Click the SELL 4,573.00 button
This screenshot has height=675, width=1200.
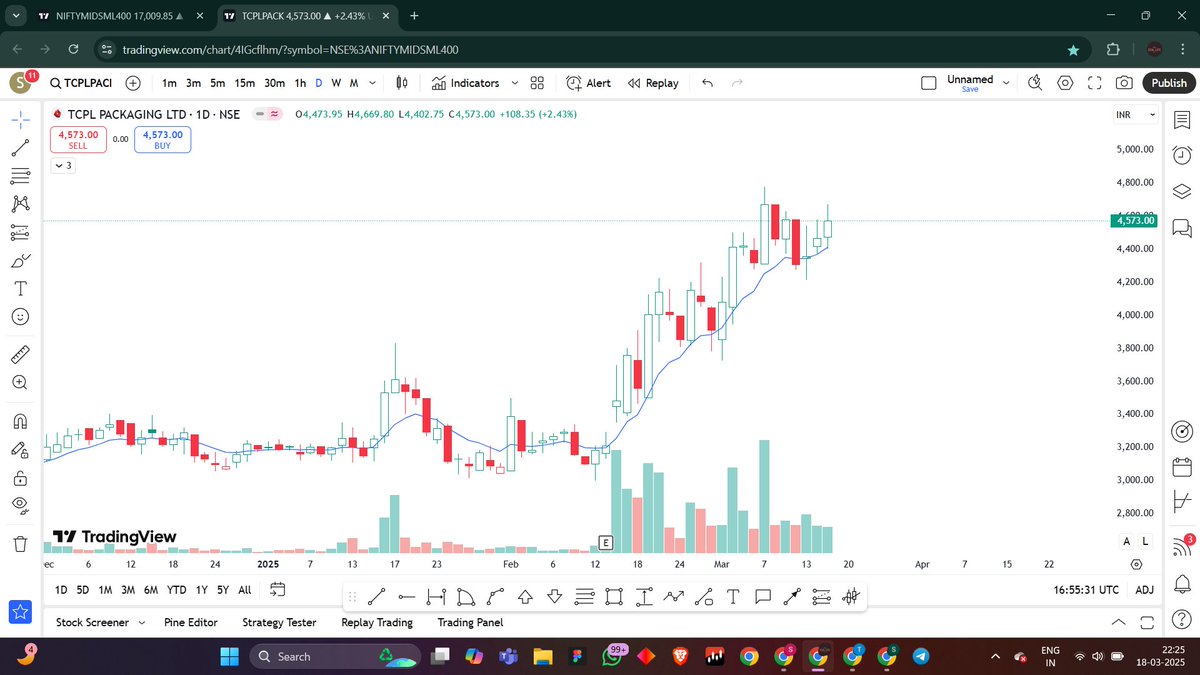coord(78,139)
